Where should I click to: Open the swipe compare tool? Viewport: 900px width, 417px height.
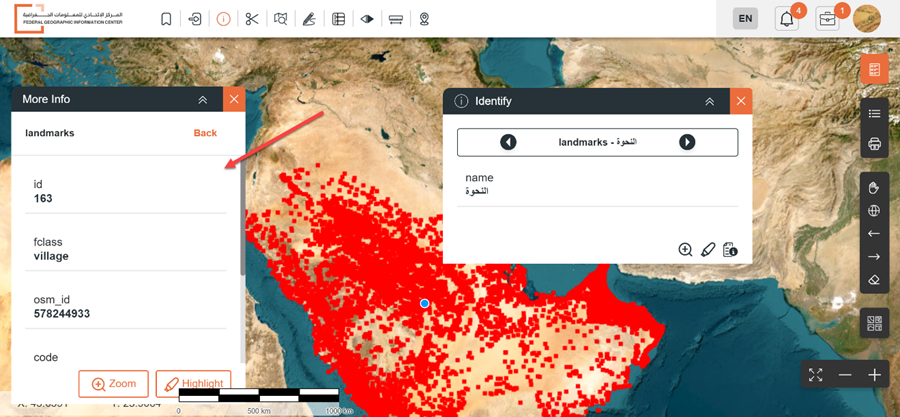(367, 19)
